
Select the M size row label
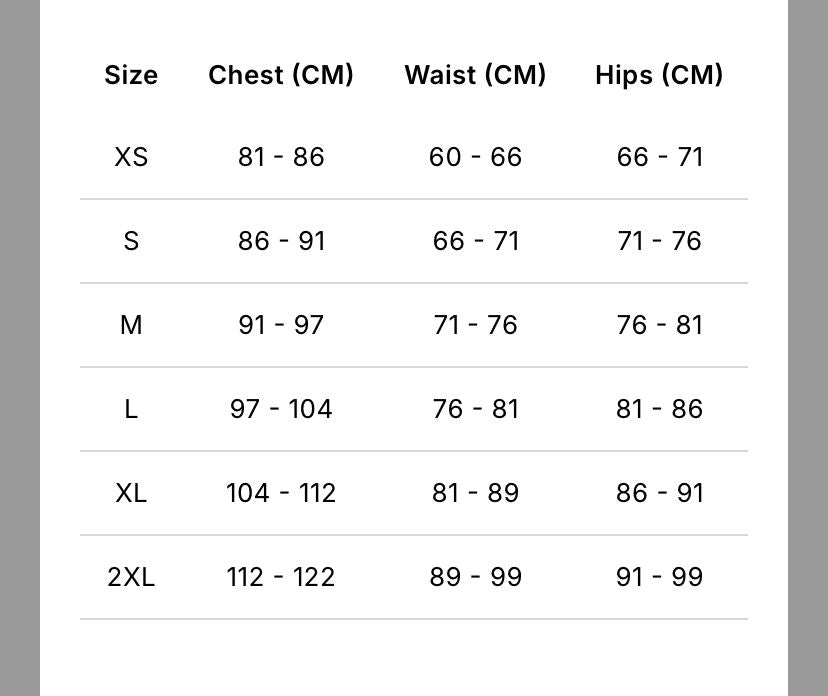point(131,325)
